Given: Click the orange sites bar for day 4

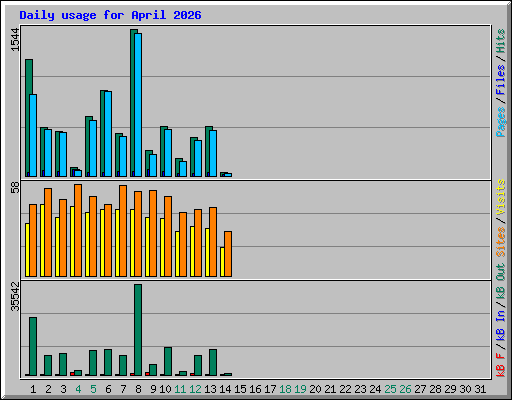Looking at the screenshot, I should point(78,230).
